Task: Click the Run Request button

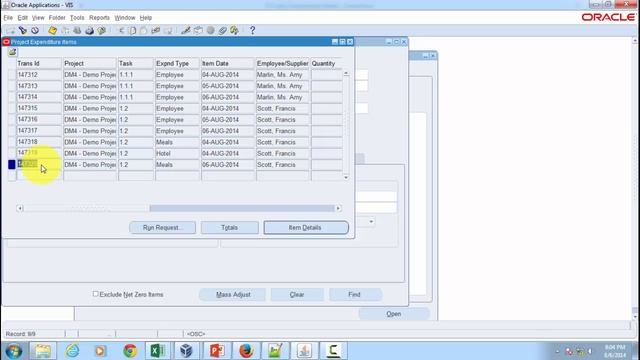Action: (162, 227)
